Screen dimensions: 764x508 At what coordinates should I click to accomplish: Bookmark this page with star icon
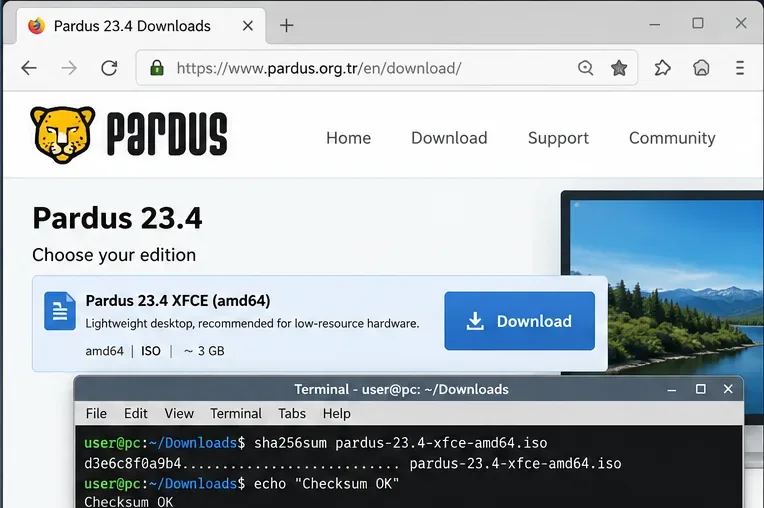click(619, 68)
